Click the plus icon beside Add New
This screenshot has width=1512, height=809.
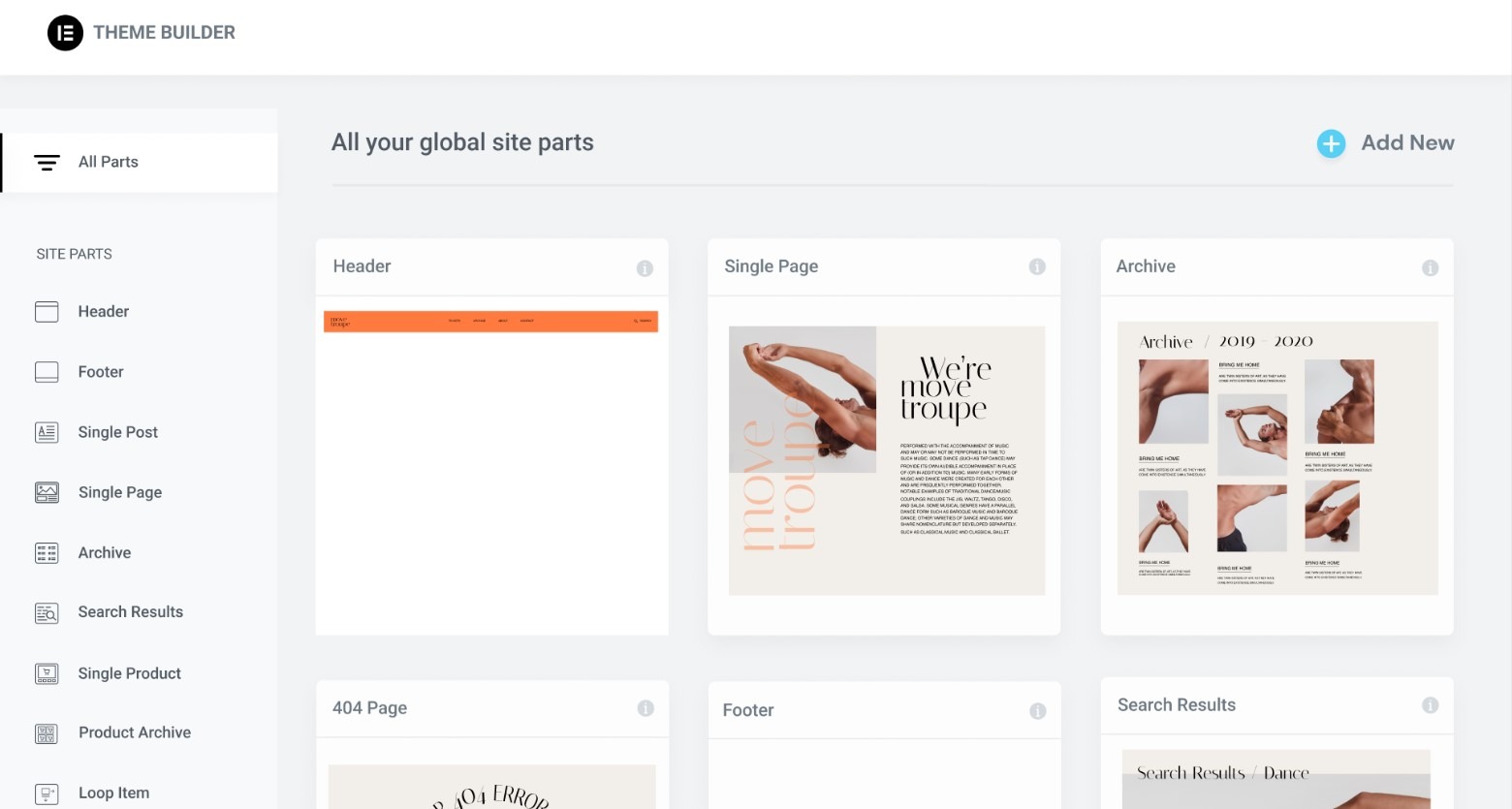[1331, 142]
